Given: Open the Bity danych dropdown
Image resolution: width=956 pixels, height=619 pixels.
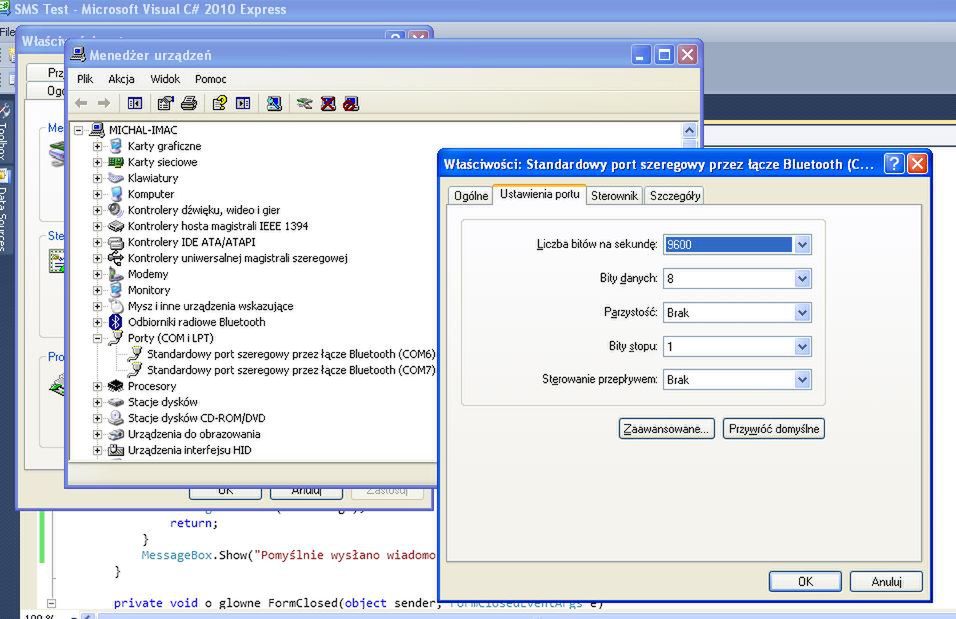Looking at the screenshot, I should 802,279.
